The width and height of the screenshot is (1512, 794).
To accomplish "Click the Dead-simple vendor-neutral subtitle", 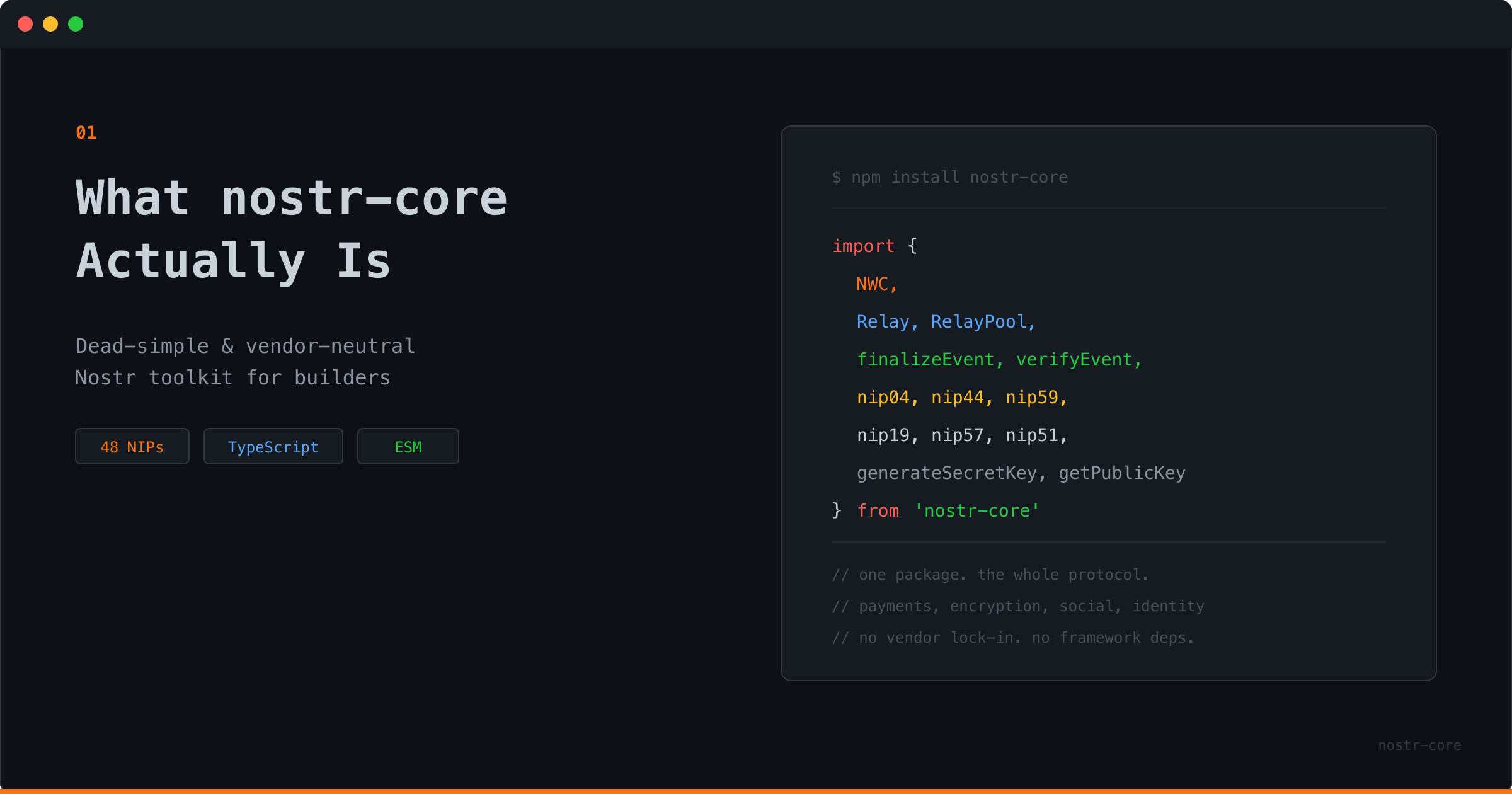I will [244, 361].
